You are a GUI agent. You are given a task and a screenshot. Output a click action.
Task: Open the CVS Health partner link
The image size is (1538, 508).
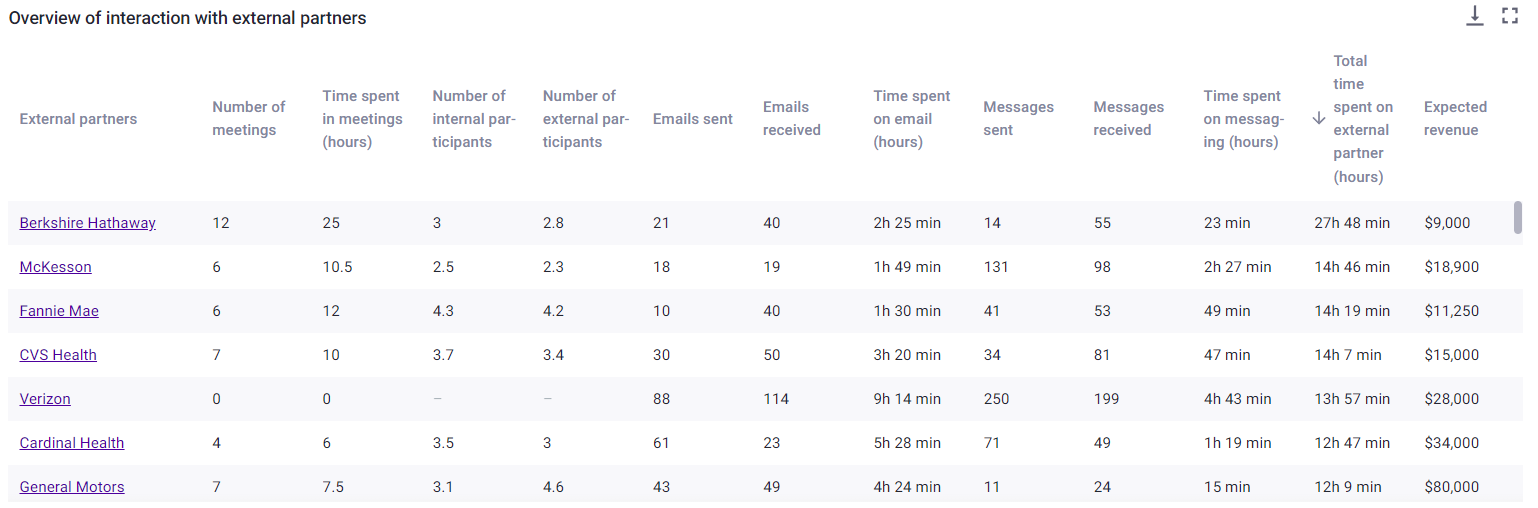[58, 355]
